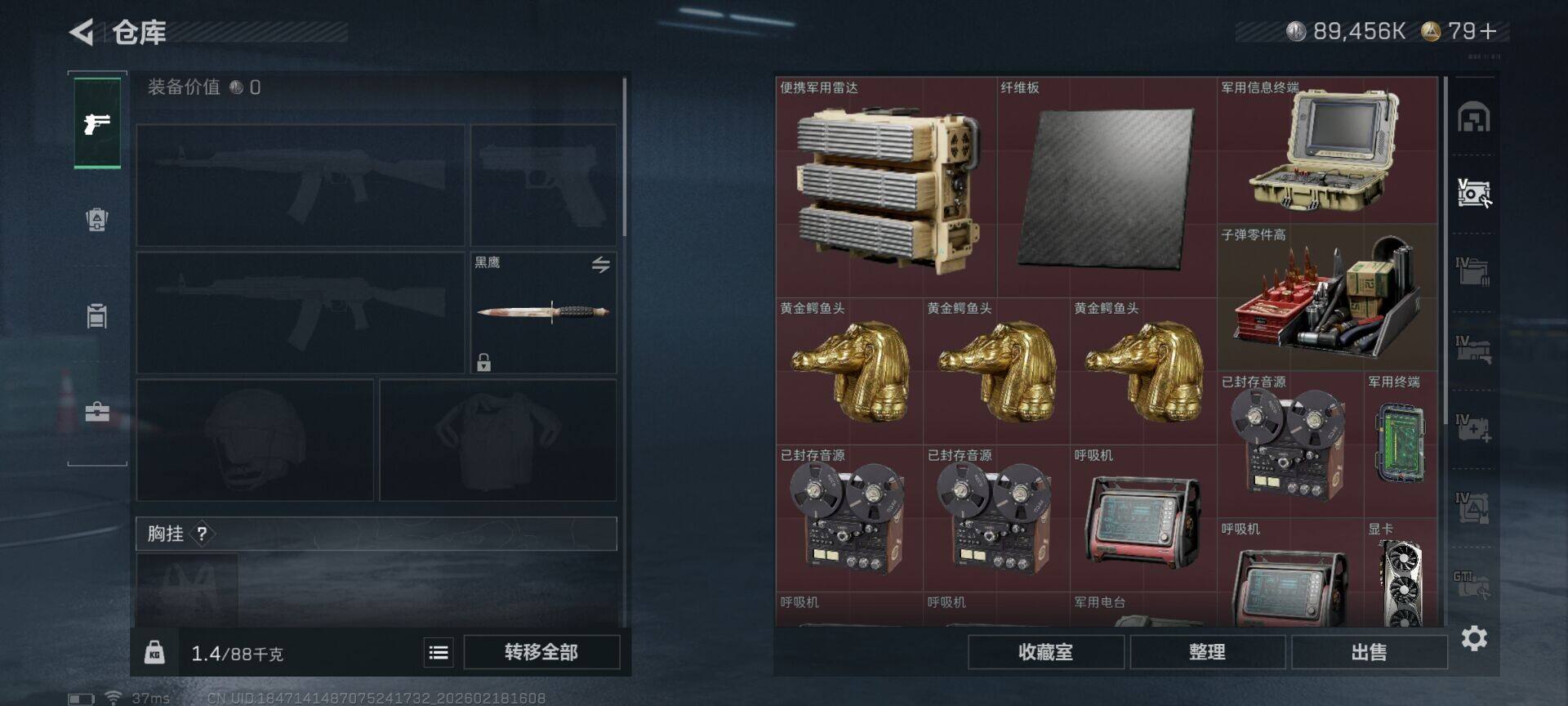Click the 整理 sort button
The image size is (1568, 706).
pos(1207,652)
